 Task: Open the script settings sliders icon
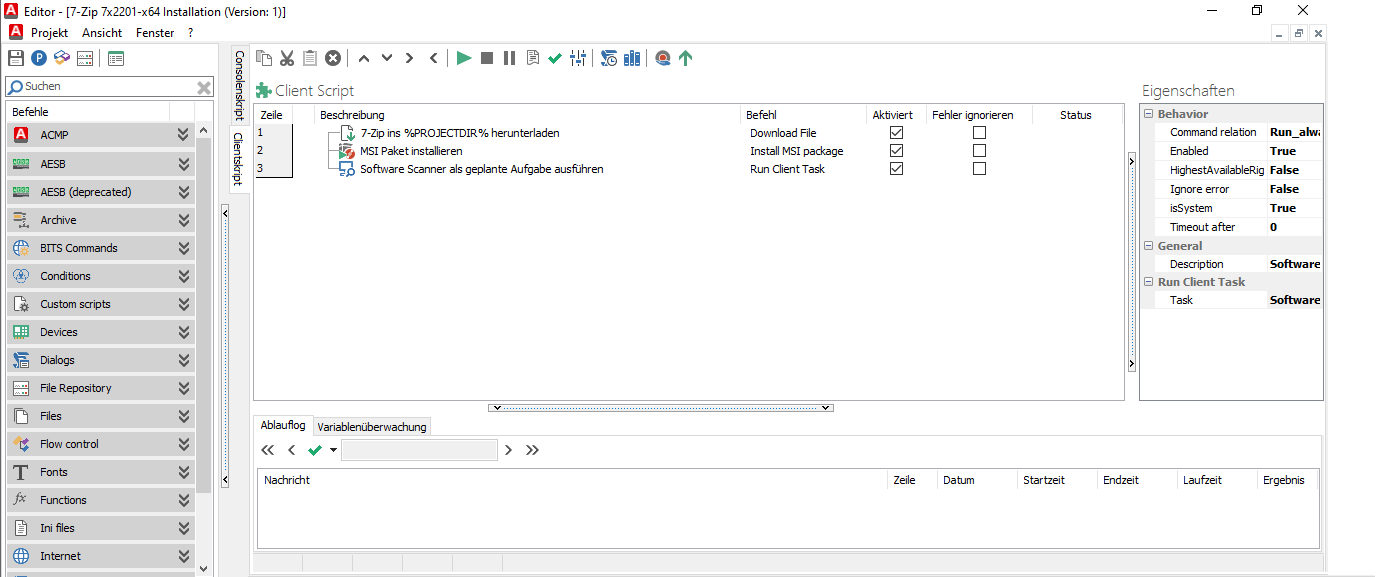coord(578,58)
